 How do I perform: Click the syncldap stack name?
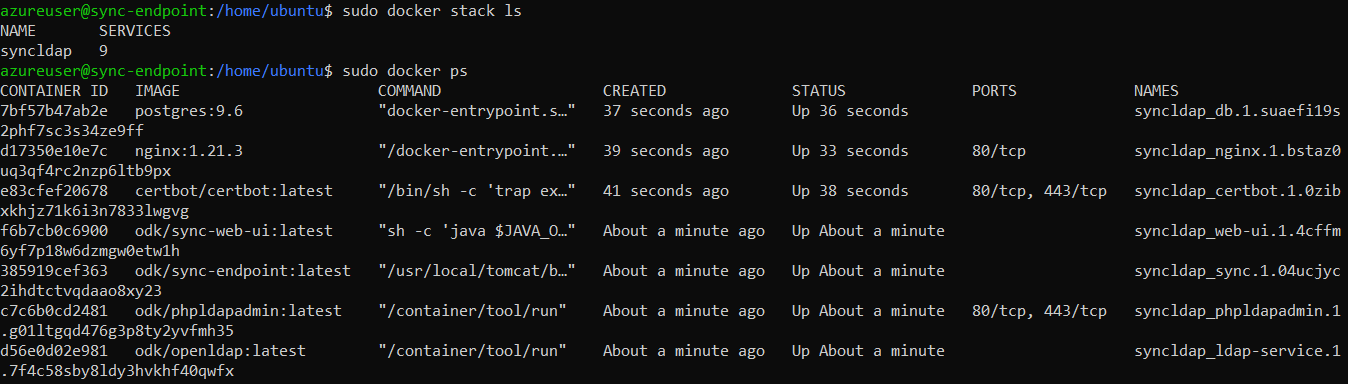click(x=36, y=51)
